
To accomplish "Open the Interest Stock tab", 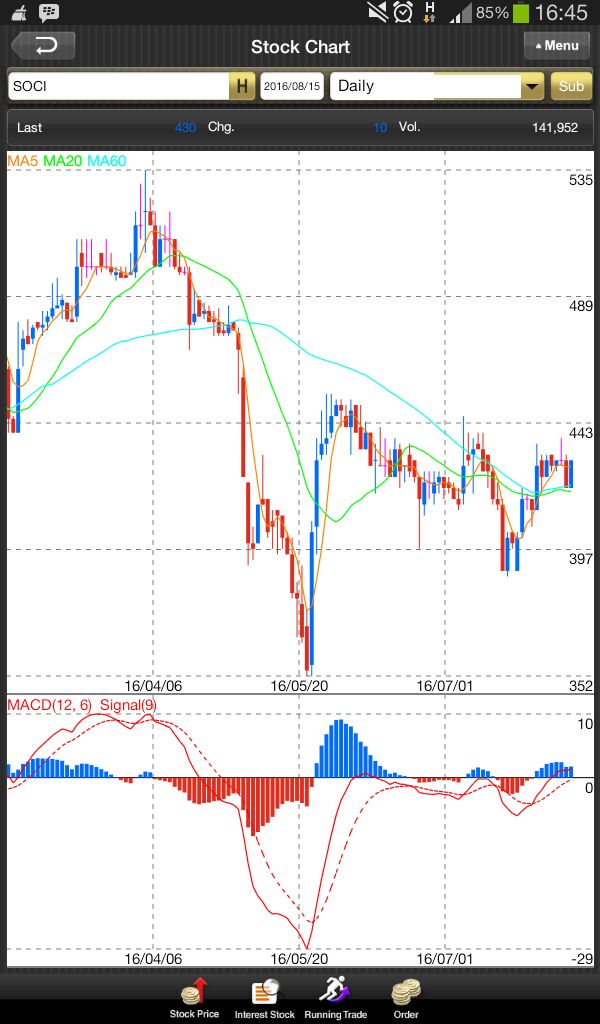I will (264, 999).
